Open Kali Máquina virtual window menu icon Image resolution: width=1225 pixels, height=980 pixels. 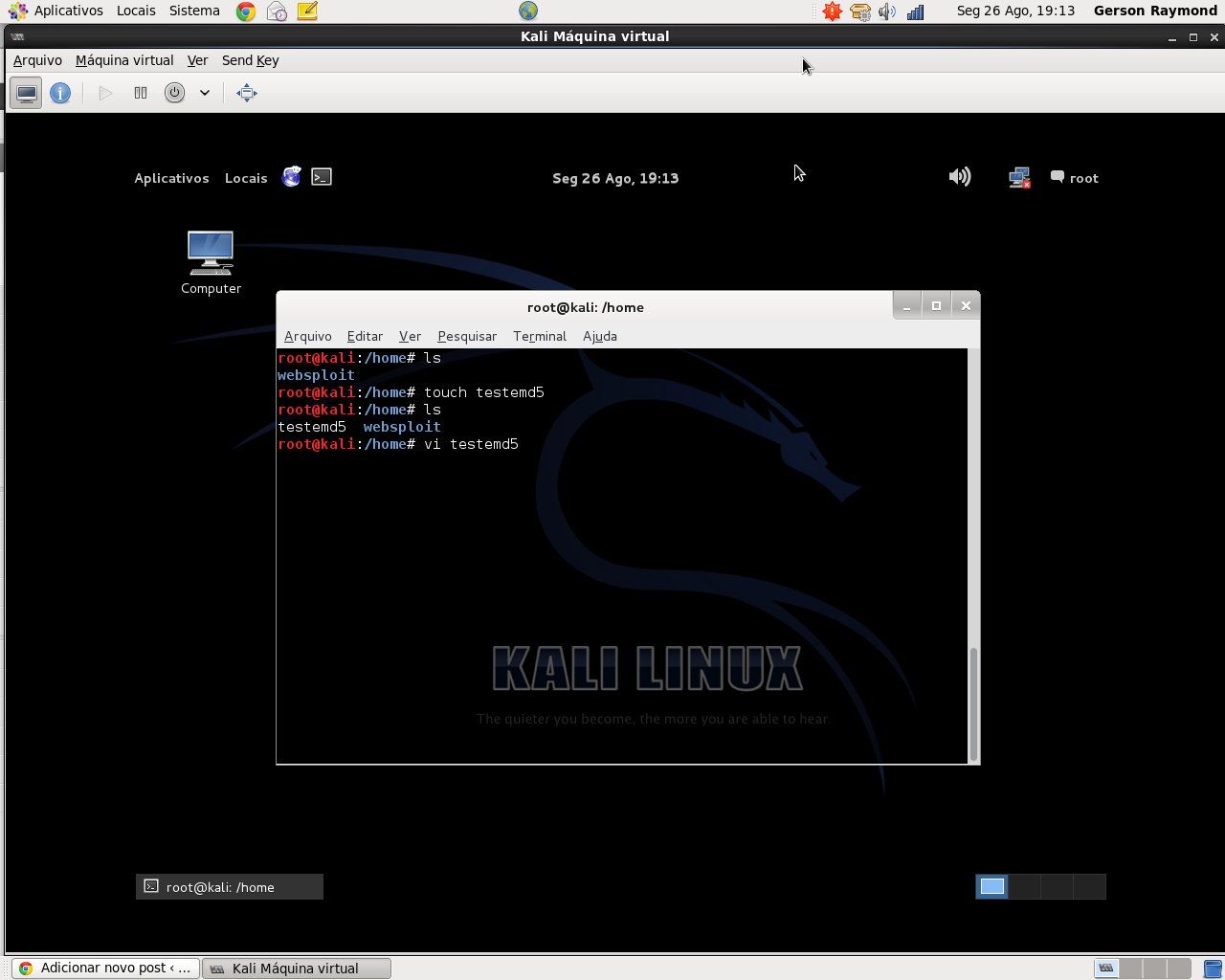click(x=18, y=36)
